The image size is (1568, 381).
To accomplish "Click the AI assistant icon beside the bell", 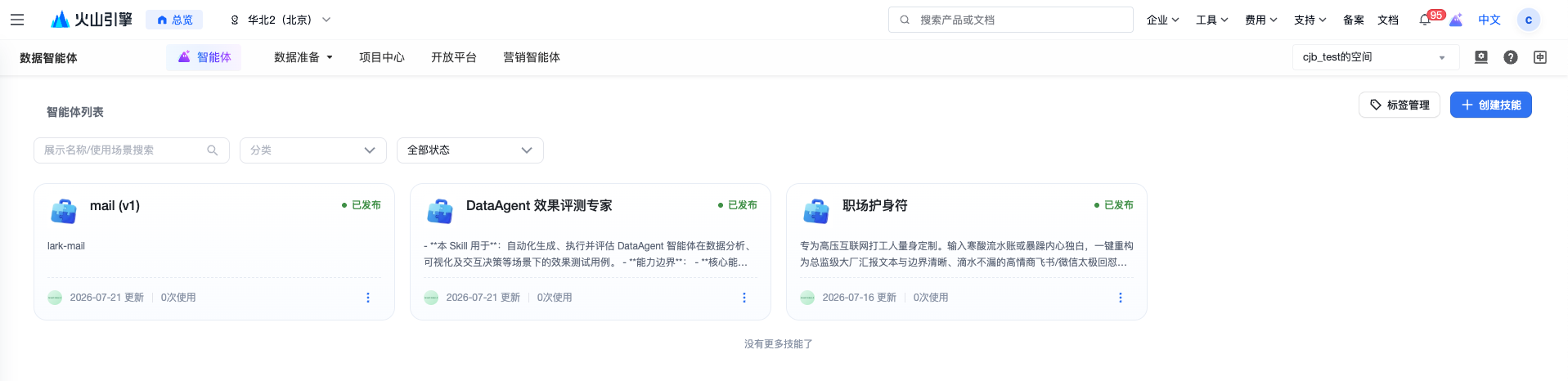I will [x=1456, y=20].
